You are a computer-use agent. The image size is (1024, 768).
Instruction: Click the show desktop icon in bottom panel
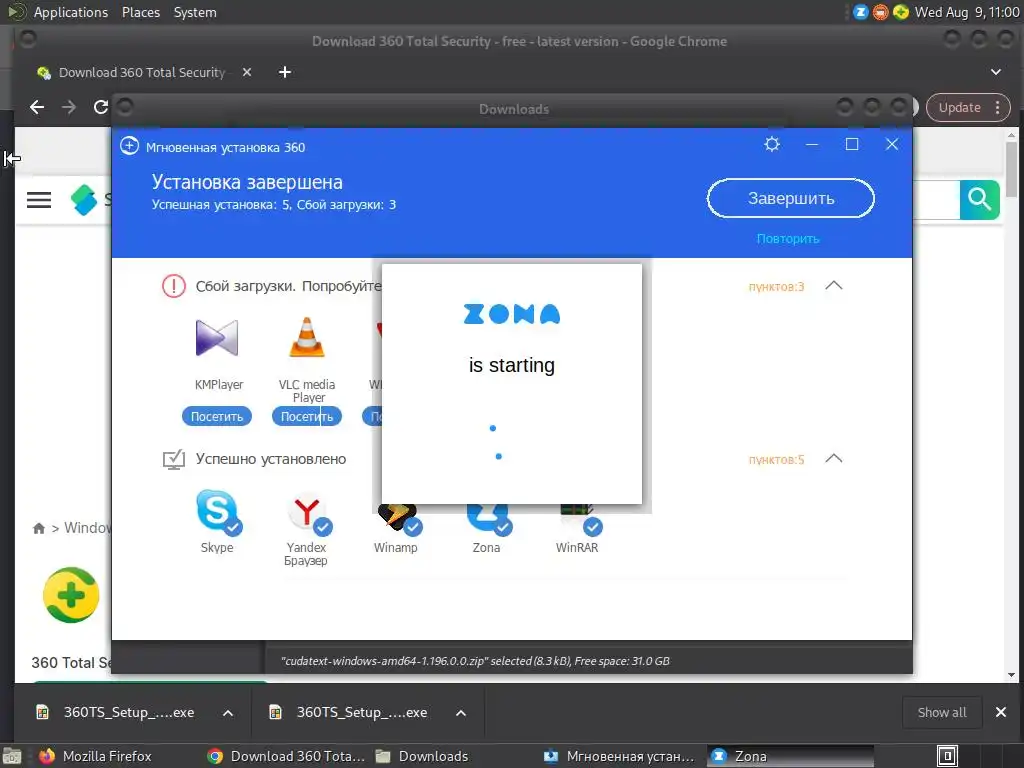point(12,756)
